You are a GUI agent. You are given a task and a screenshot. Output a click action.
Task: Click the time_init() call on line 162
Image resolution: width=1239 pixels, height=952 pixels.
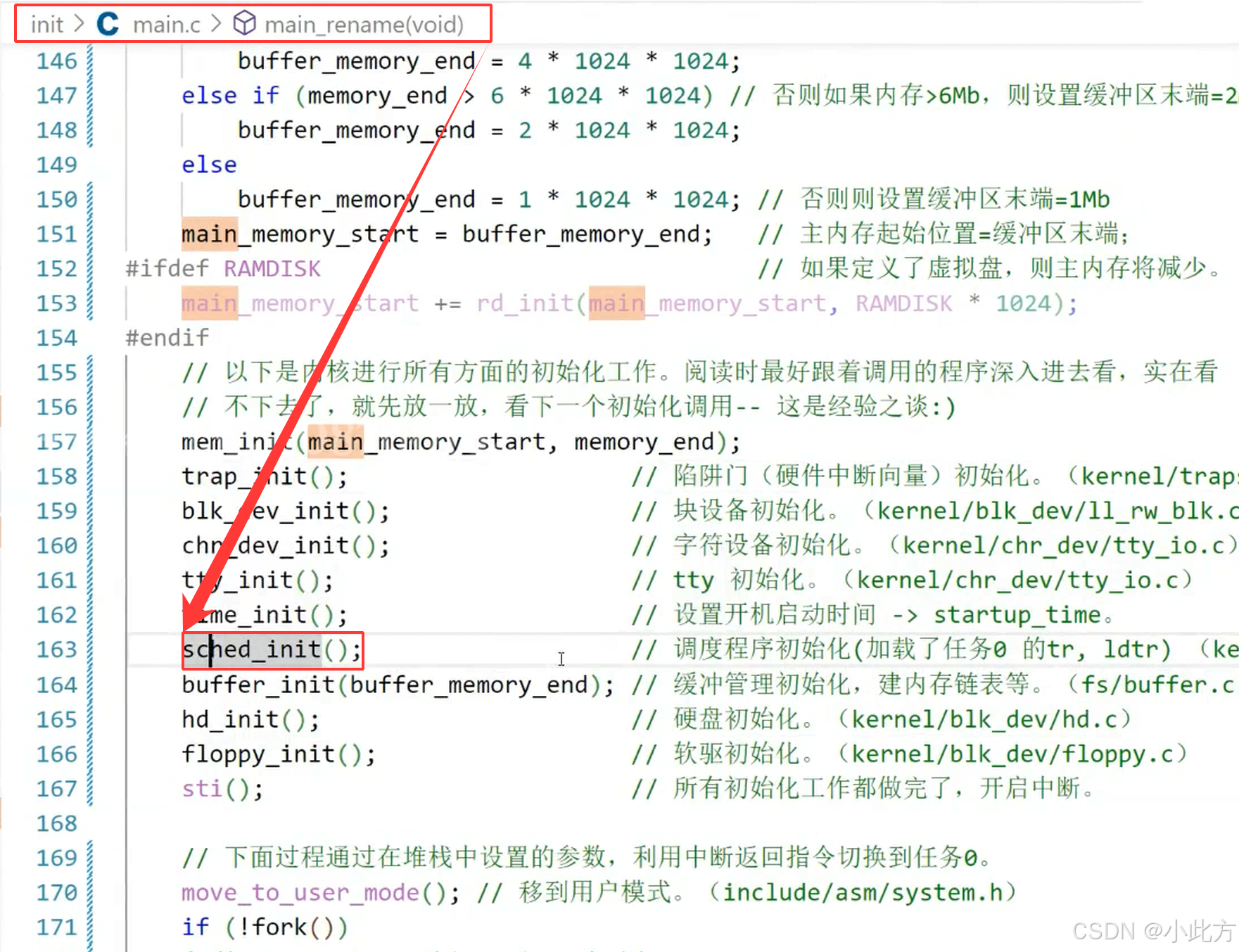[265, 615]
